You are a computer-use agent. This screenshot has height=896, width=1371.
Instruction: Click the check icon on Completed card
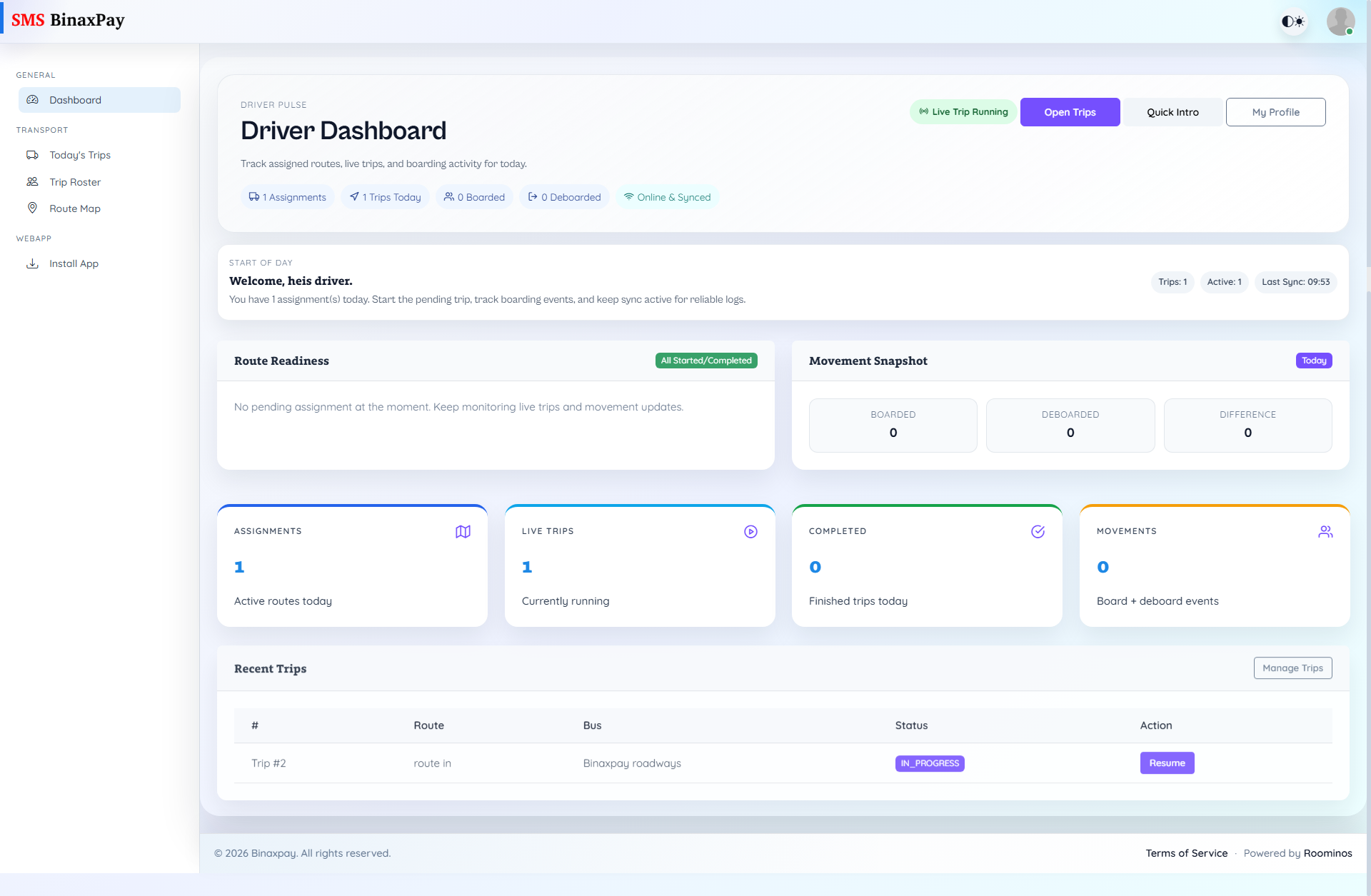[x=1038, y=532]
